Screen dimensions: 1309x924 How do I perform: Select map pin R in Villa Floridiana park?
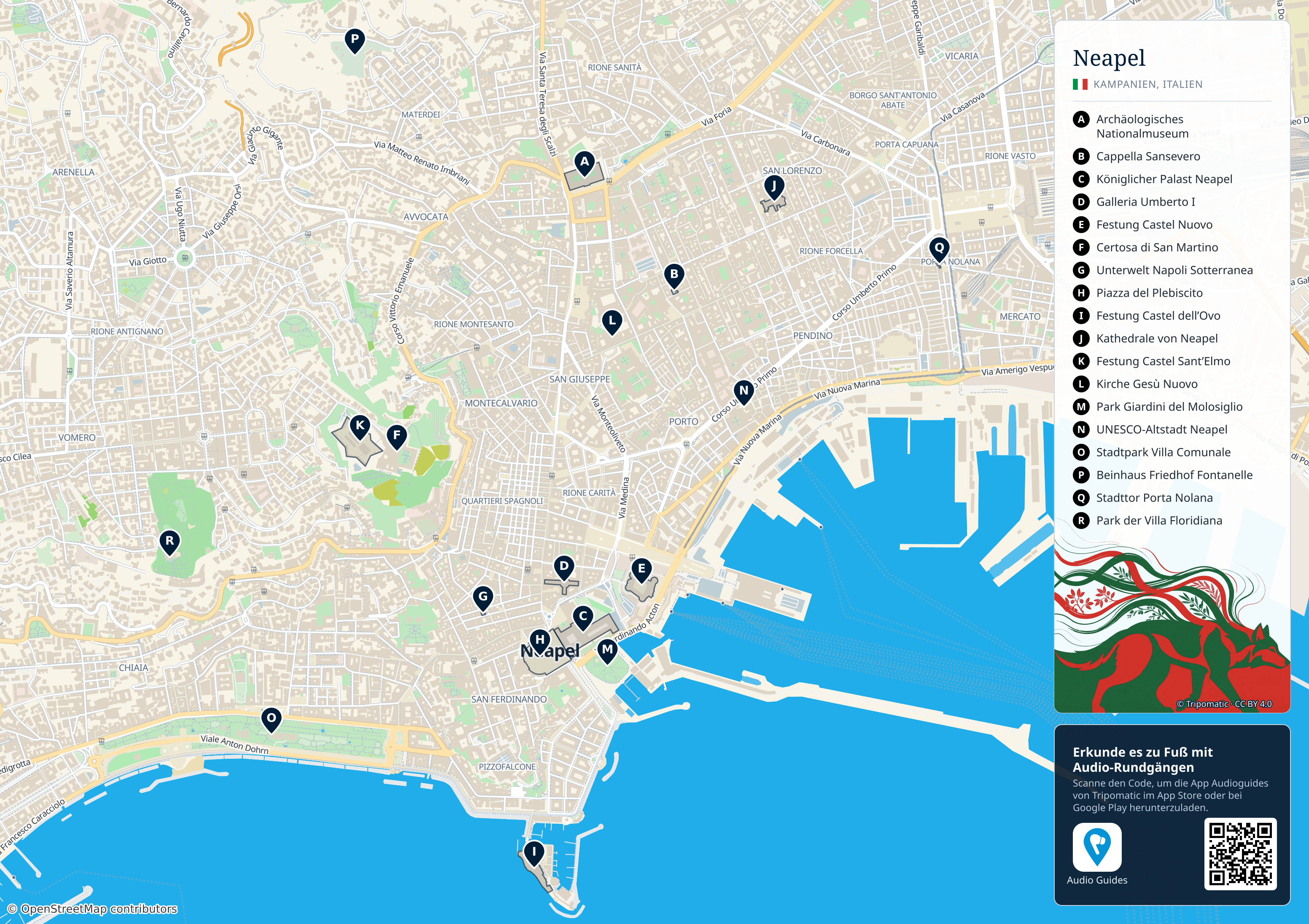[x=170, y=542]
